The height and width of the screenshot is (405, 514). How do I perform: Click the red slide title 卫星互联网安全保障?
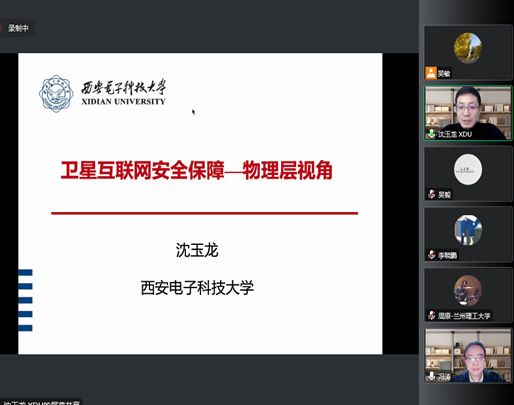click(x=143, y=170)
